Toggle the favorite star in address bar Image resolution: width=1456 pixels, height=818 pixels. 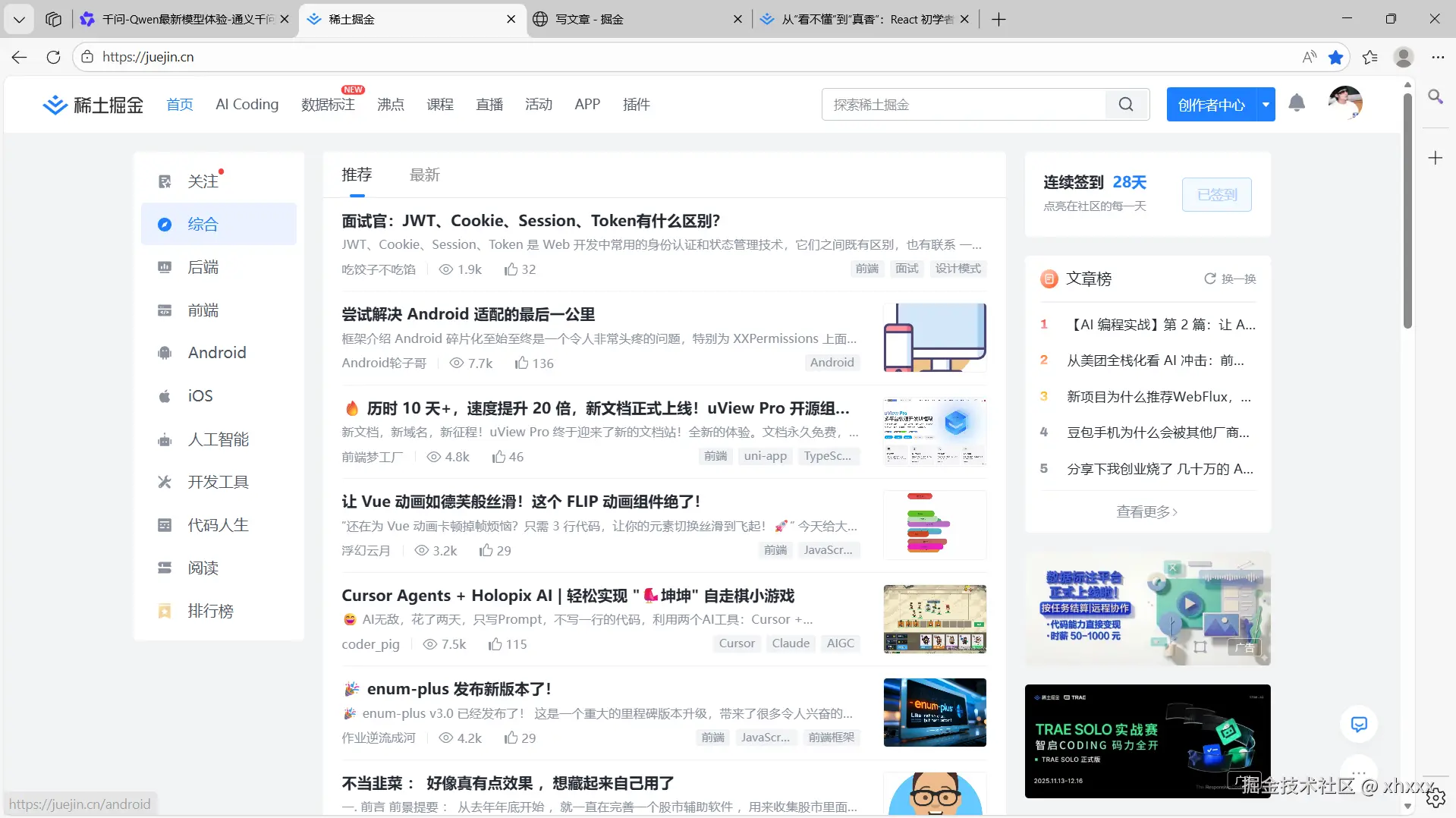(x=1336, y=57)
